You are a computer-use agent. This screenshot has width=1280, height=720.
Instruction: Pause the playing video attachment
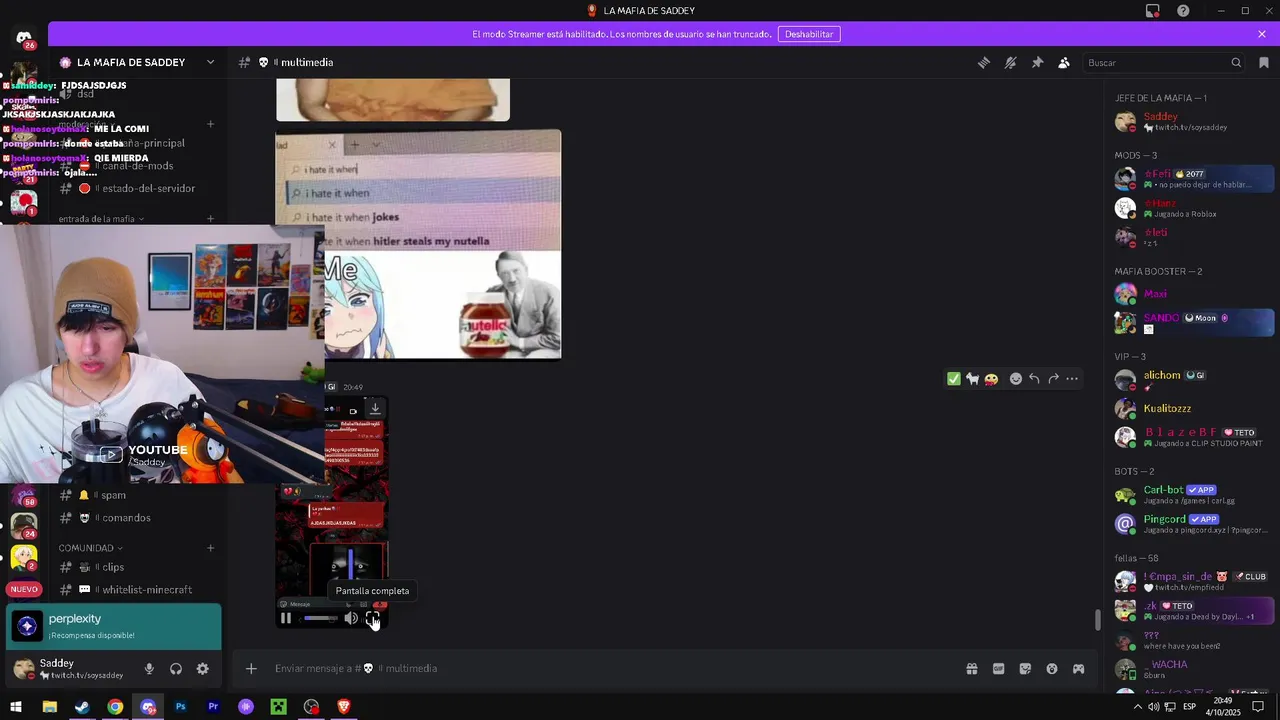pos(286,618)
